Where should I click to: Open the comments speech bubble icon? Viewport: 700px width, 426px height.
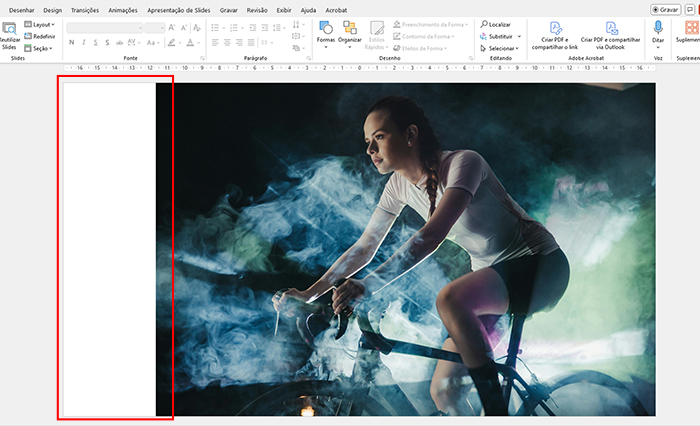click(690, 9)
